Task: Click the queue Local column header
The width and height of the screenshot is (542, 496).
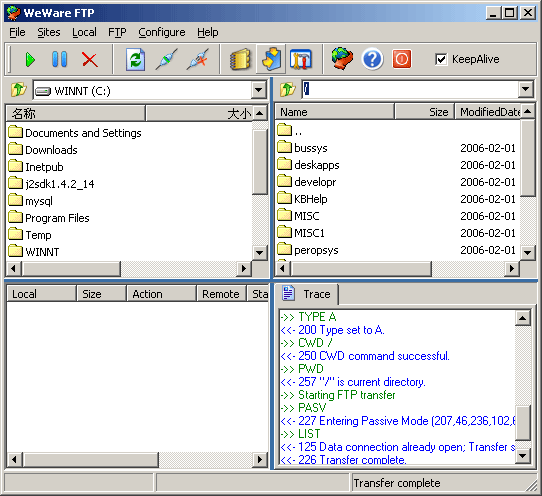Action: pyautogui.click(x=41, y=294)
